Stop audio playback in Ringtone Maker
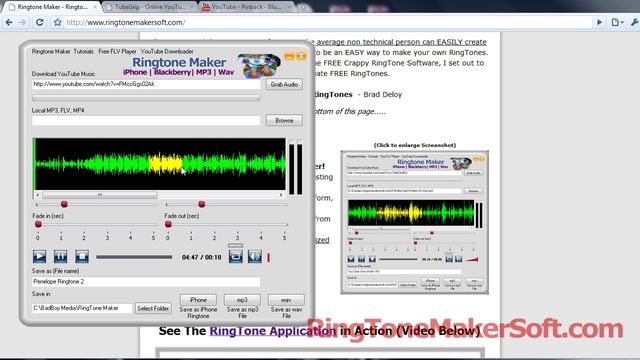The height and width of the screenshot is (360, 640). [82, 257]
